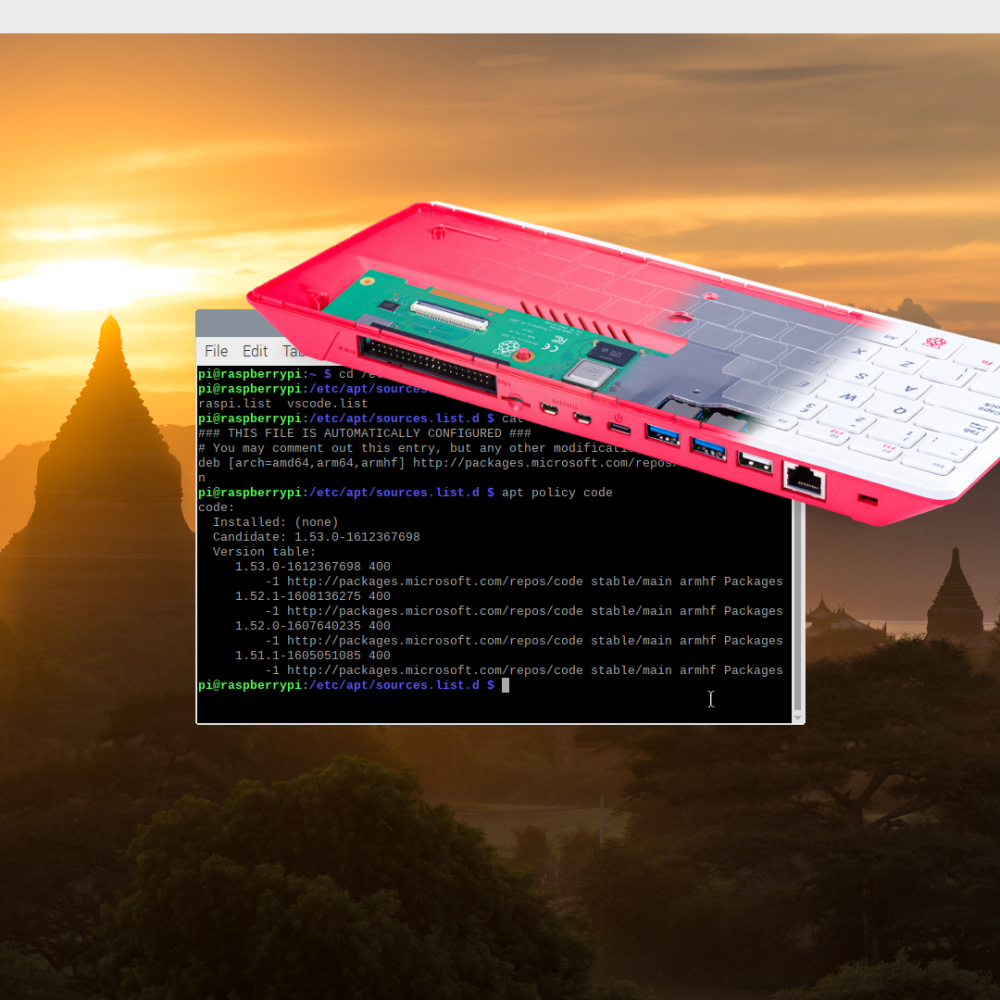The width and height of the screenshot is (1000, 1000).
Task: Click the Raspberry Pi logo key on keyboard
Action: click(933, 344)
